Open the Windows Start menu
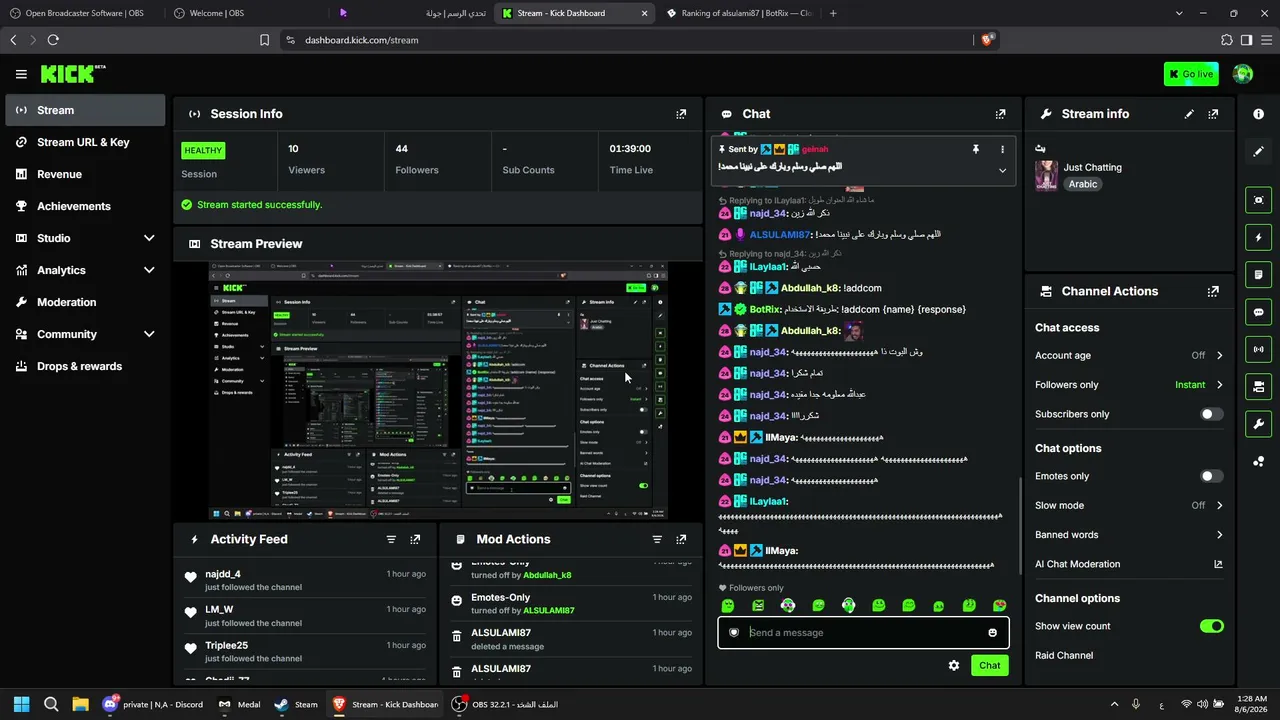Image resolution: width=1280 pixels, height=720 pixels. click(x=22, y=704)
